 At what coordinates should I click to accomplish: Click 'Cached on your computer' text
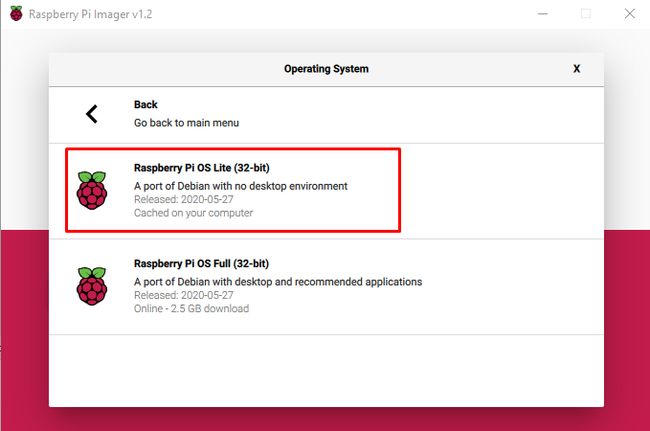193,213
